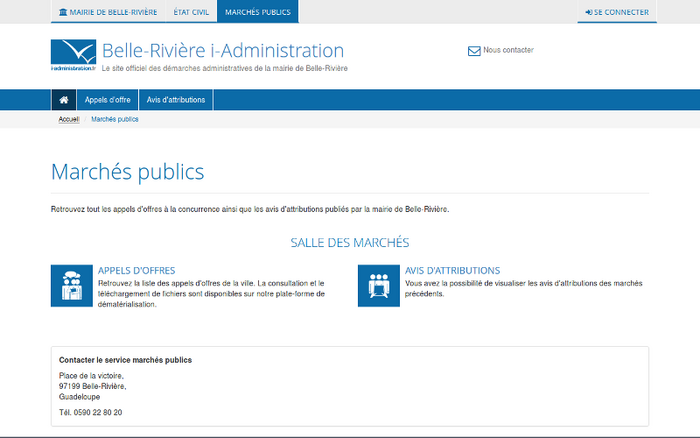Click the envelope contact icon

point(474,51)
